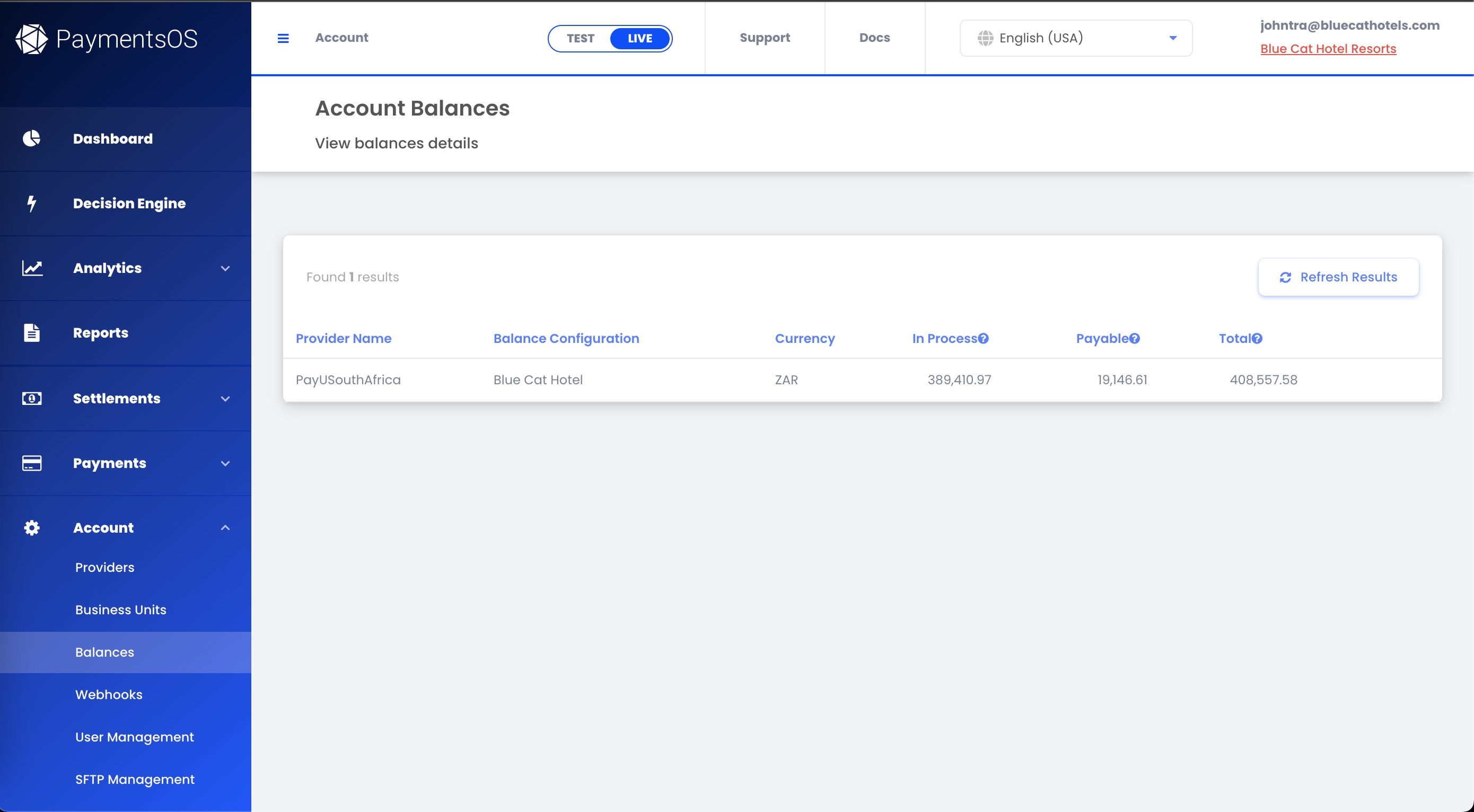
Task: Click the Account Balances page heading
Action: [412, 108]
